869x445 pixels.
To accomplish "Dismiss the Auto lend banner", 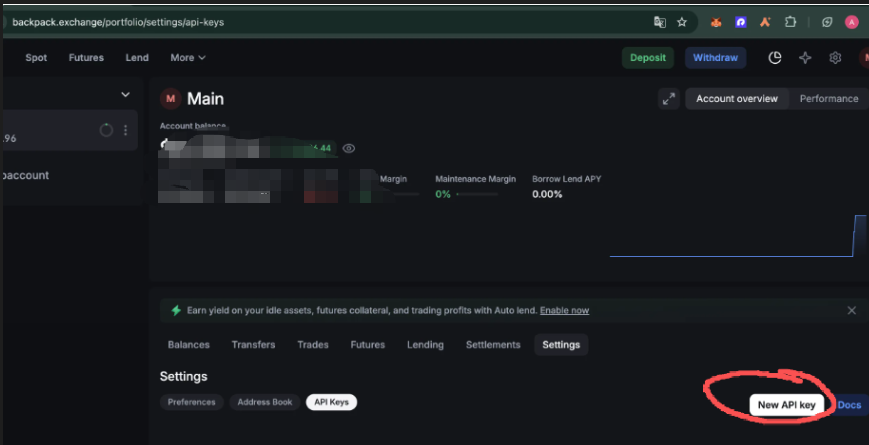I will [x=852, y=310].
